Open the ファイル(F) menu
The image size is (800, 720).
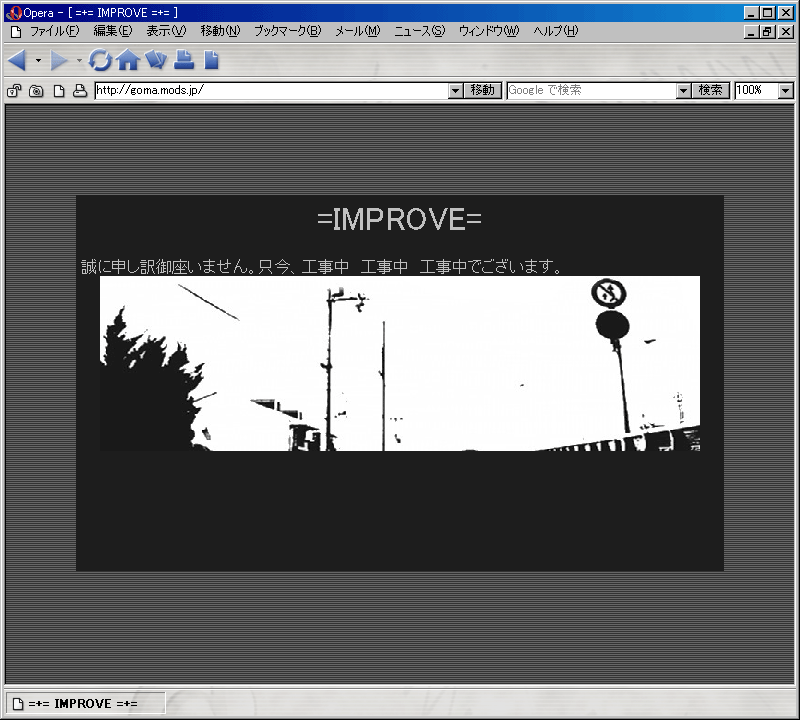[55, 31]
